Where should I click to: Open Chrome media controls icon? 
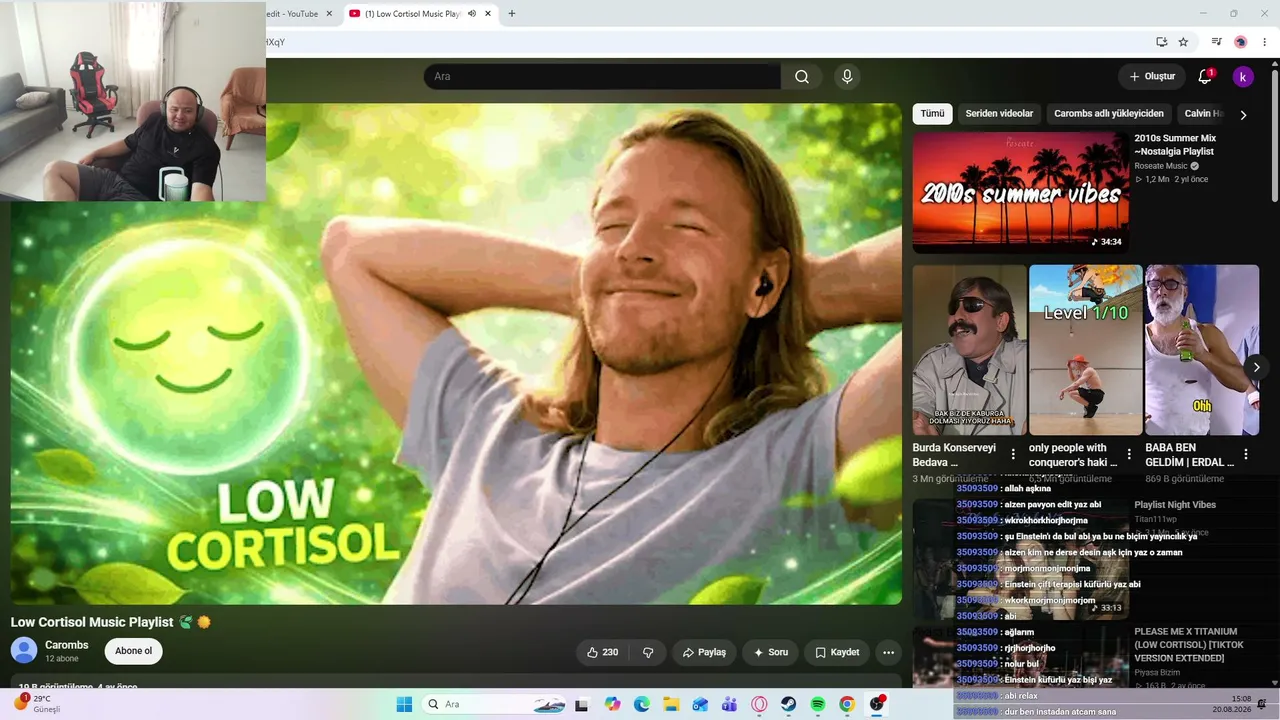(x=1216, y=42)
